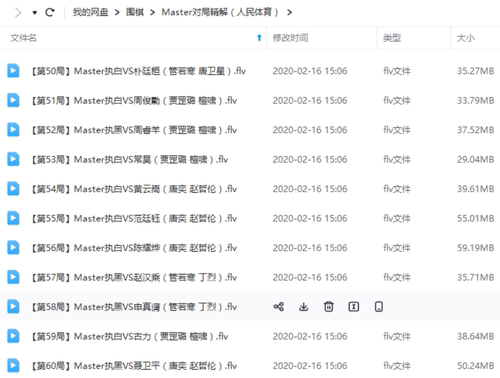
Task: Sort by the 修改时间 column header
Action: click(x=290, y=38)
